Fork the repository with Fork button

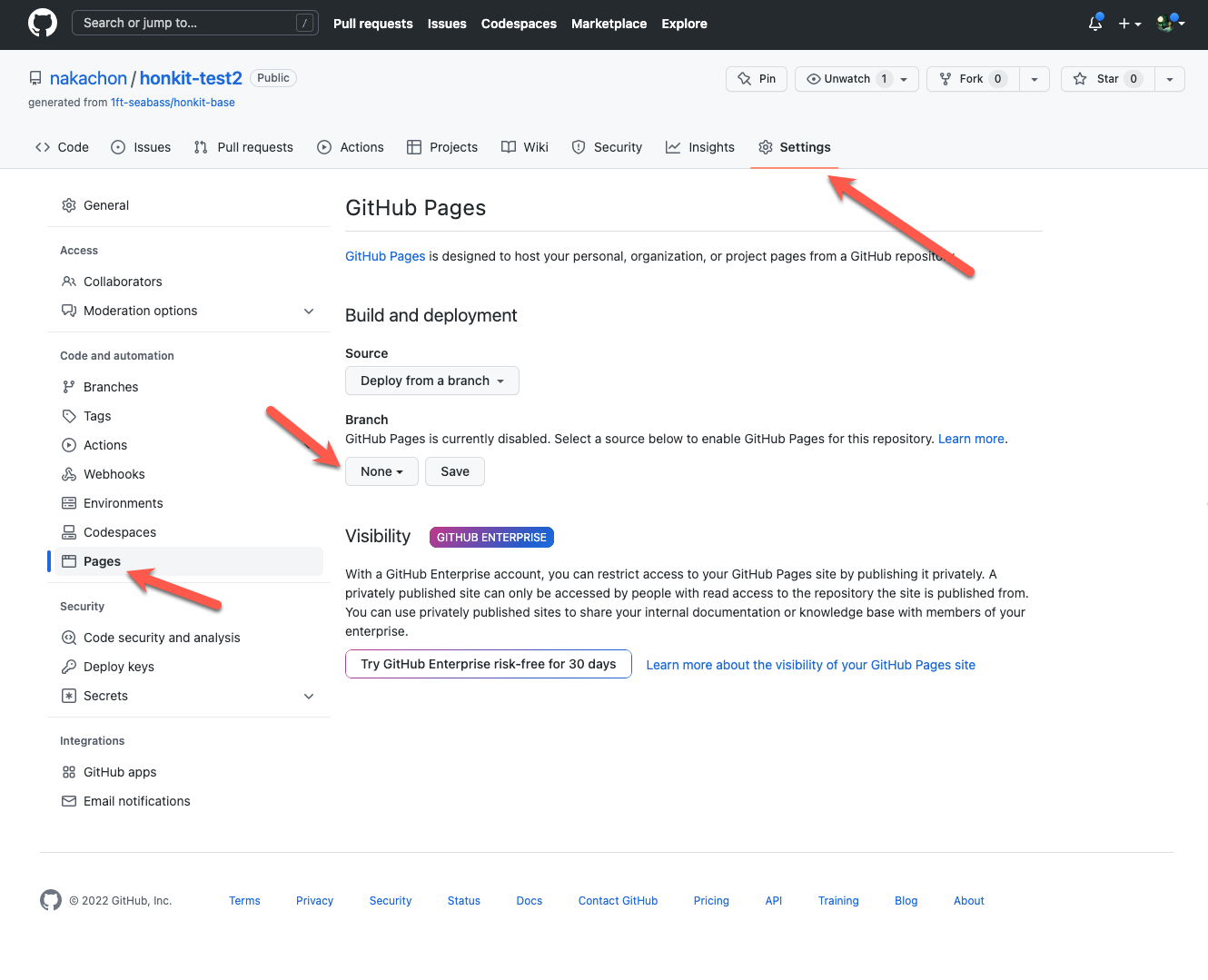click(973, 79)
